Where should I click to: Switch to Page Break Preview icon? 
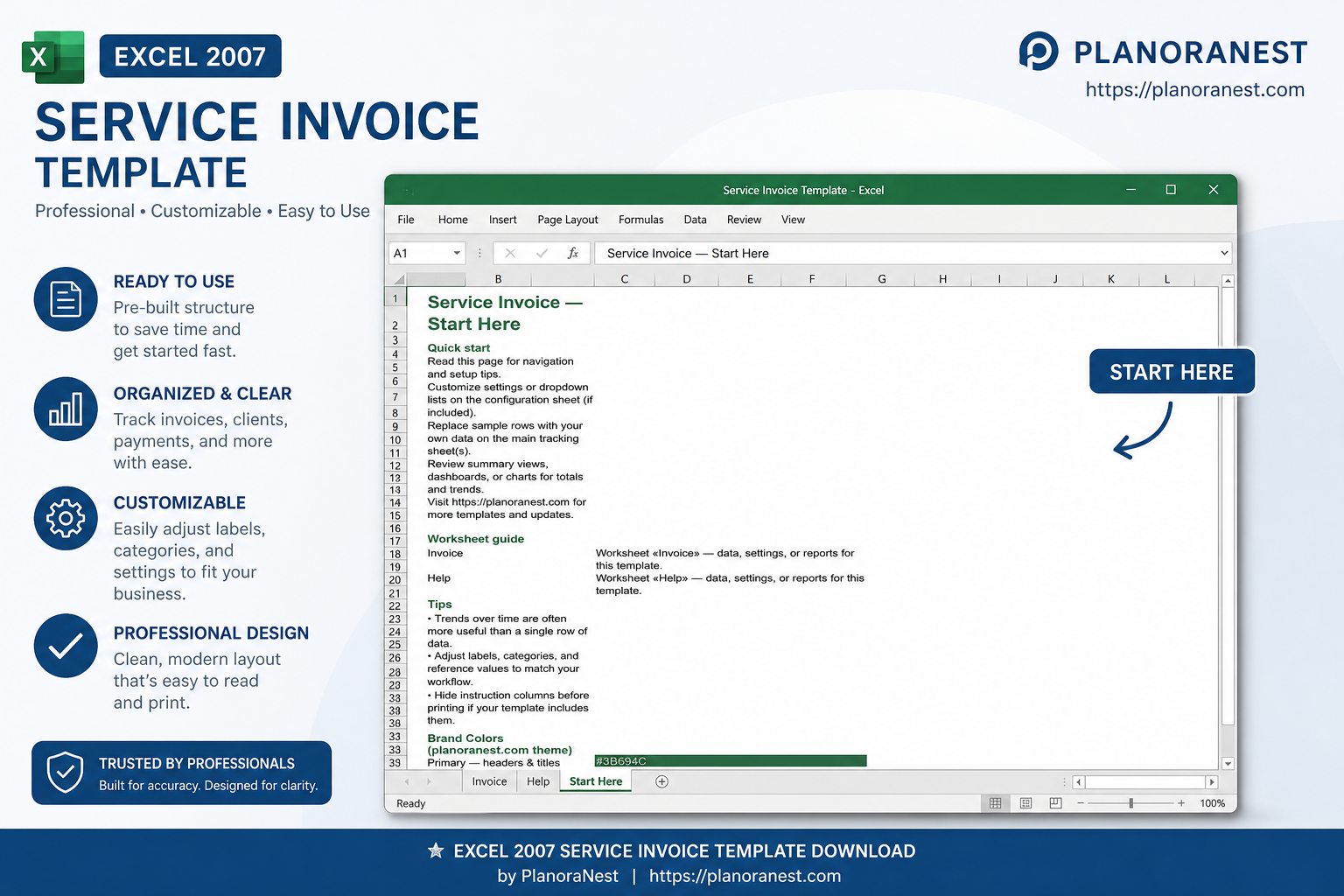click(x=1055, y=803)
